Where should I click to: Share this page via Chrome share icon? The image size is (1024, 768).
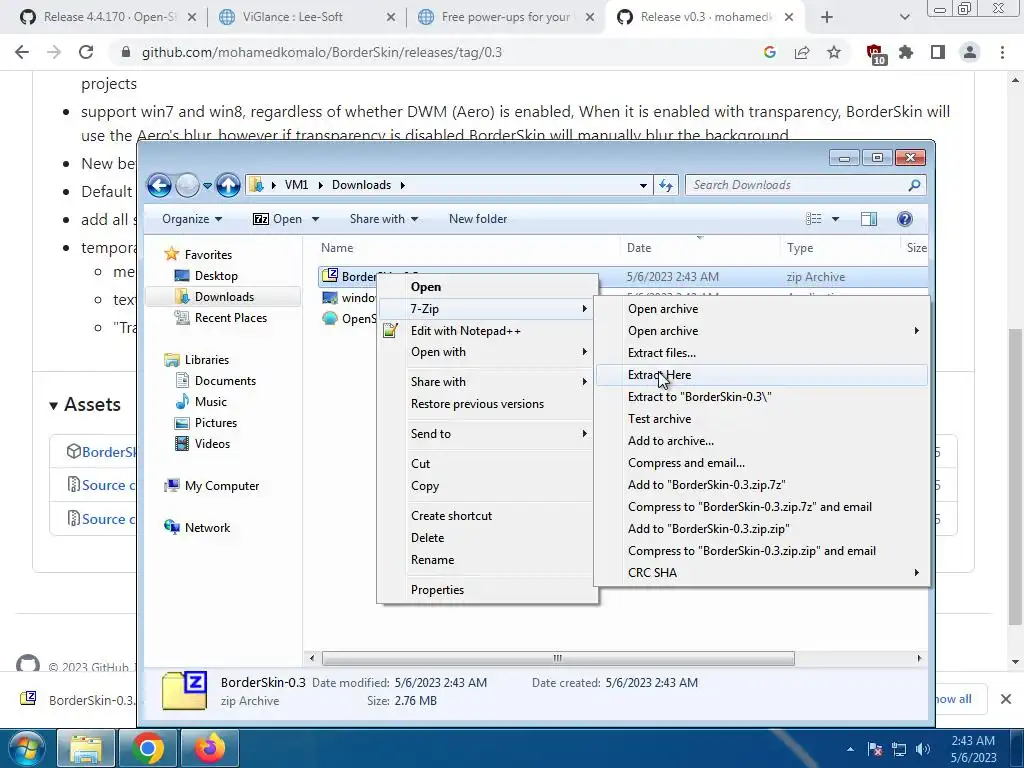(x=802, y=52)
